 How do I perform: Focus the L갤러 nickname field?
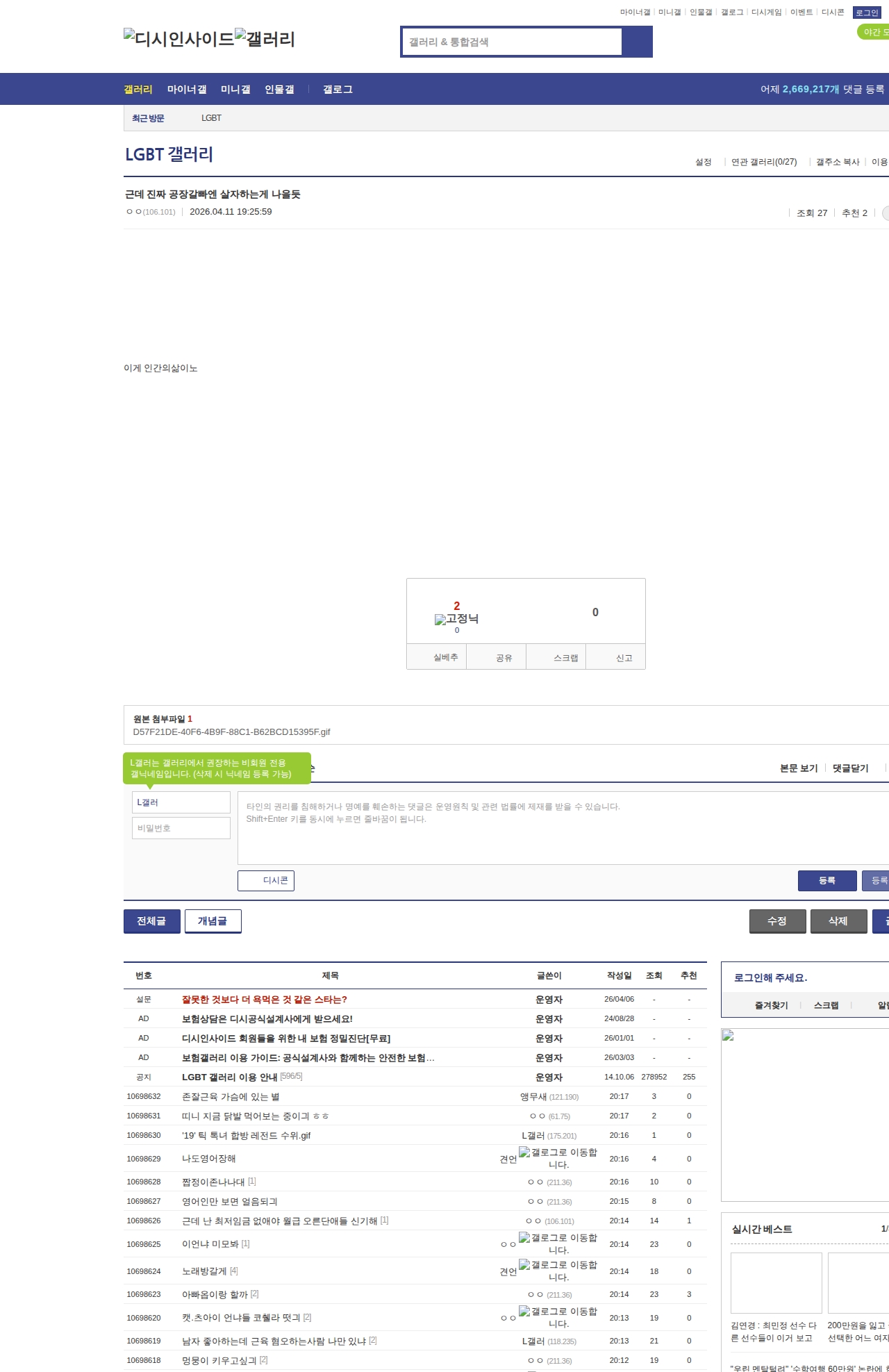[181, 802]
